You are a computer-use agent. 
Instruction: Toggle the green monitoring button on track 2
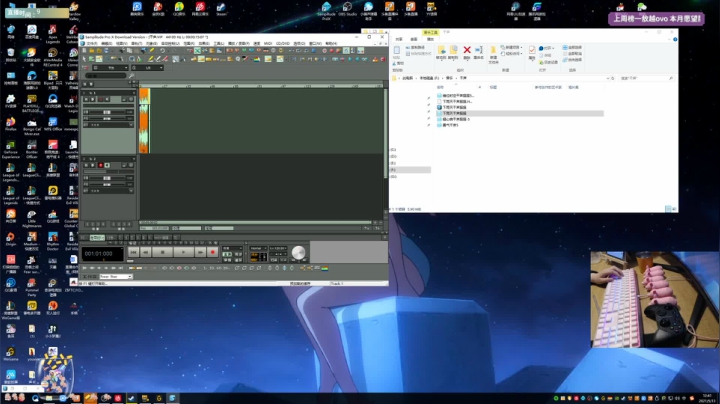tap(107, 165)
